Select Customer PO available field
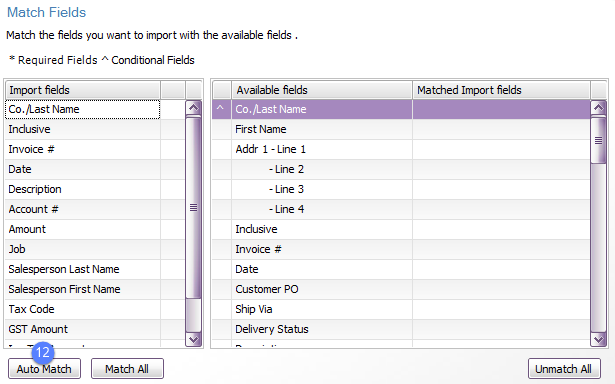This screenshot has height=384, width=615. [322, 289]
